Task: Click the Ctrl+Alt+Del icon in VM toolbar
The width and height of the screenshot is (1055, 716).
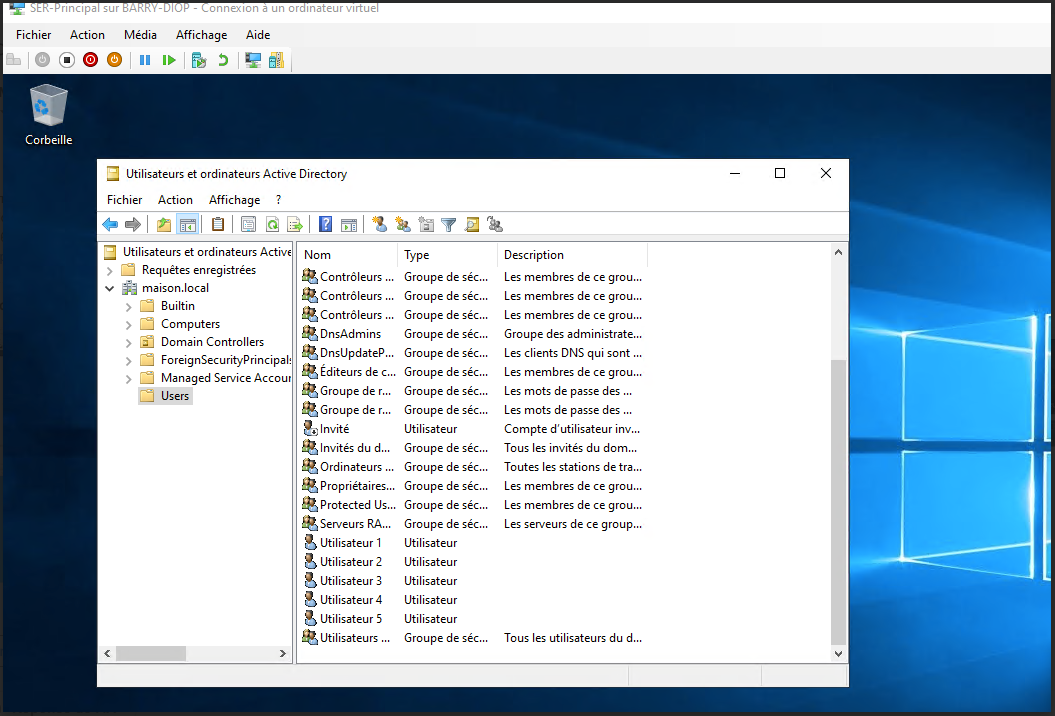Action: (13, 60)
